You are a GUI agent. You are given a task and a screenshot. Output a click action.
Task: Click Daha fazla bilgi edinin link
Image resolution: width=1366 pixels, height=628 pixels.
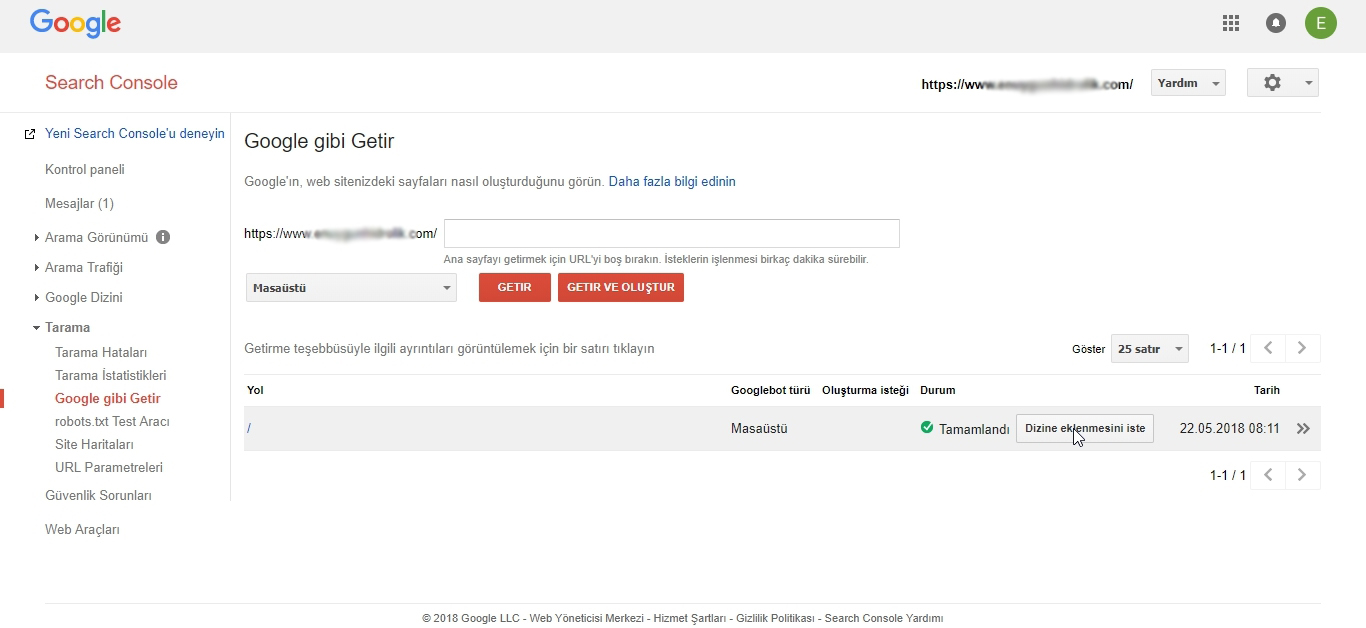[672, 181]
